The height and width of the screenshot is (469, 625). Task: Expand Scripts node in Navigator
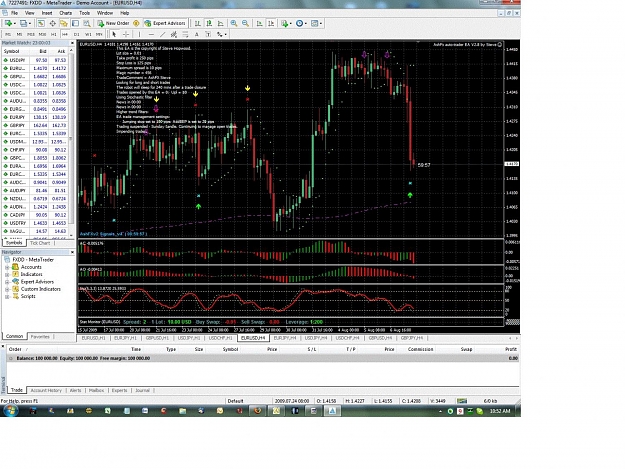[x=7, y=296]
